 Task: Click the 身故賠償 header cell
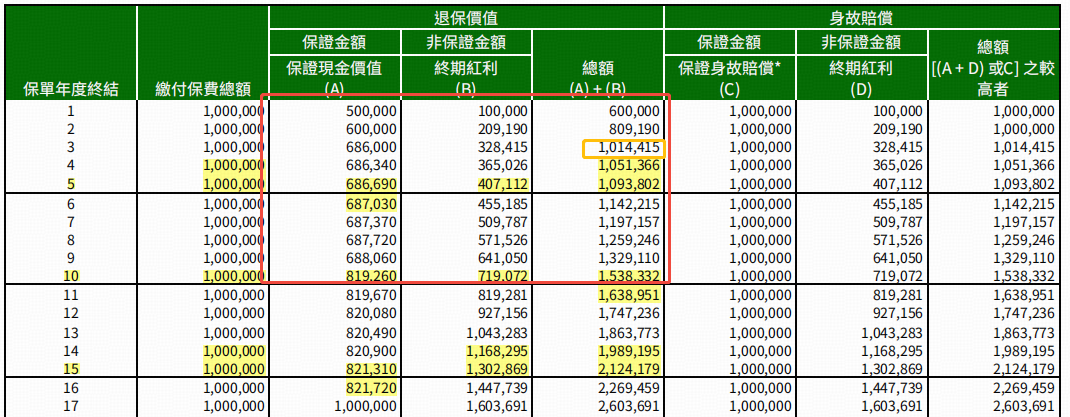862,17
